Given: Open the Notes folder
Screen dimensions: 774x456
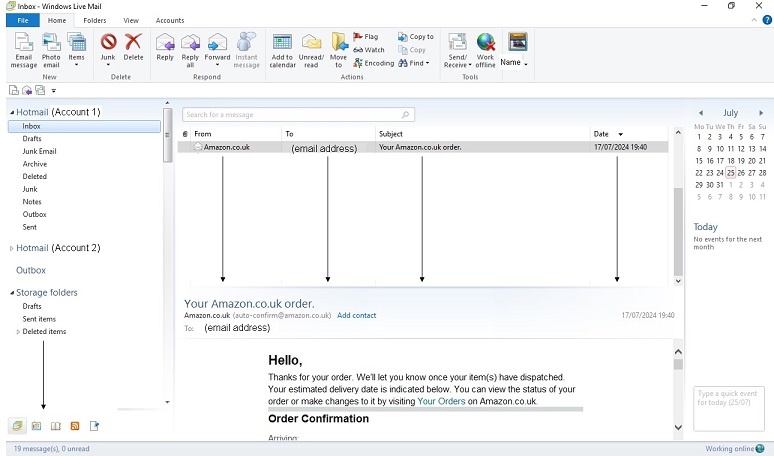Looking at the screenshot, I should click(x=32, y=202).
